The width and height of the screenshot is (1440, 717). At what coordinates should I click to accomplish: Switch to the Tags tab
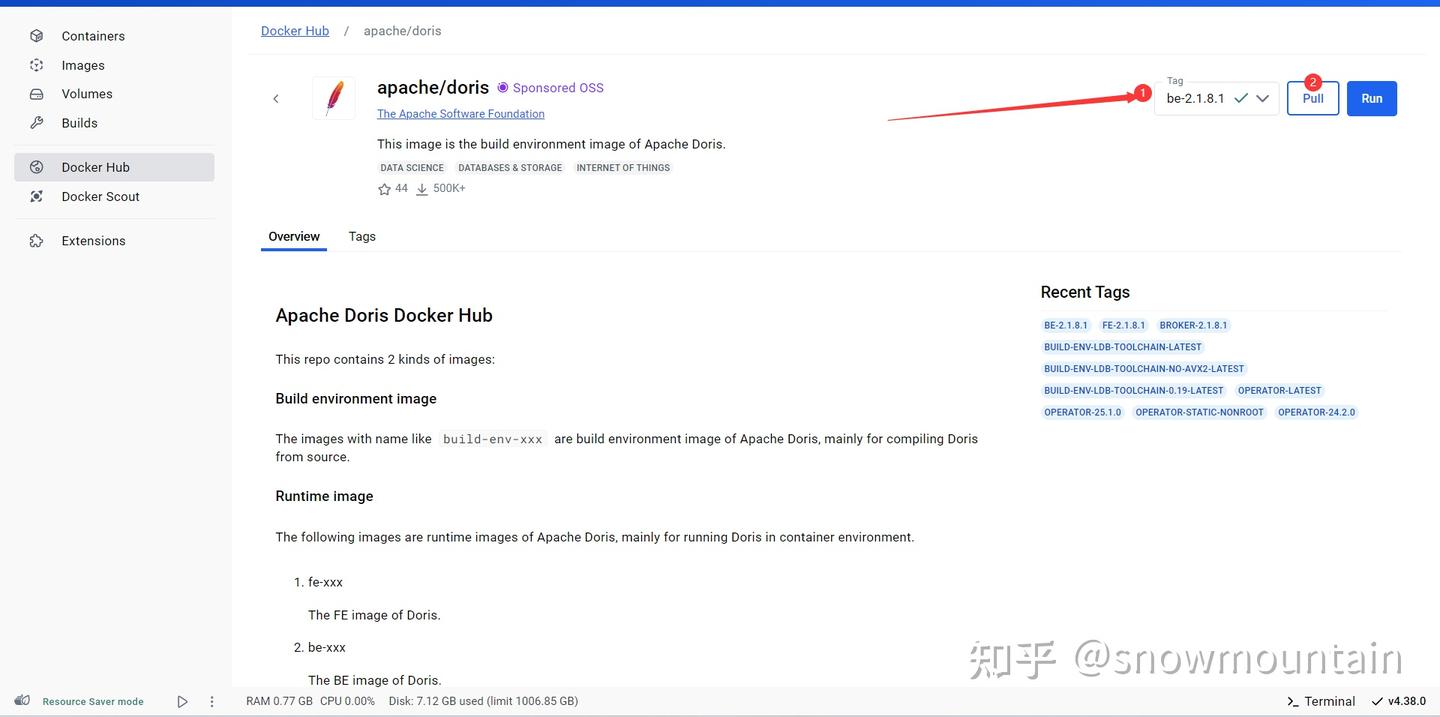tap(362, 236)
